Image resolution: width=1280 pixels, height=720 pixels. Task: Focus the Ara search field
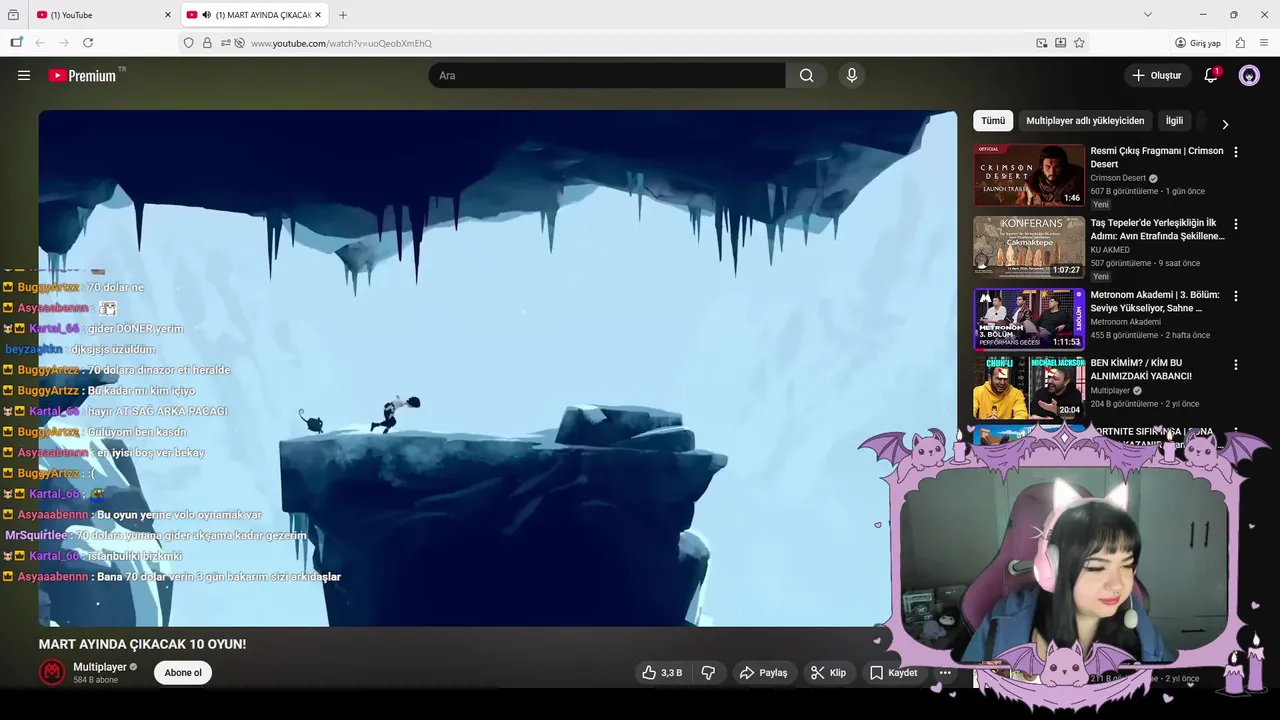tap(607, 75)
